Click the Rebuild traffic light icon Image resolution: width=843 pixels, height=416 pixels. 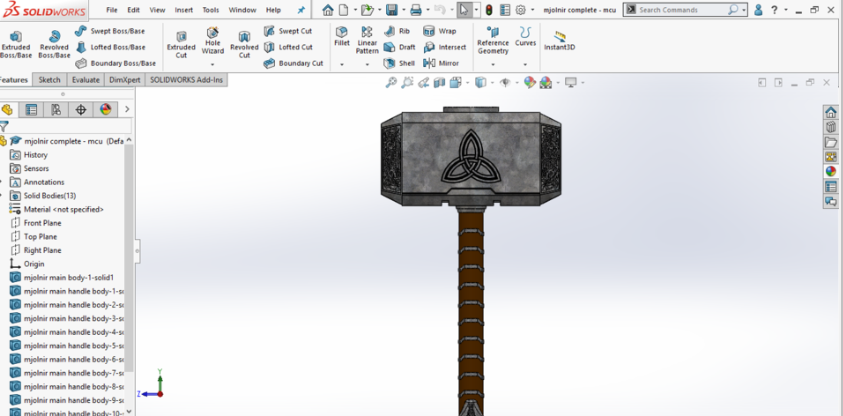pyautogui.click(x=489, y=10)
